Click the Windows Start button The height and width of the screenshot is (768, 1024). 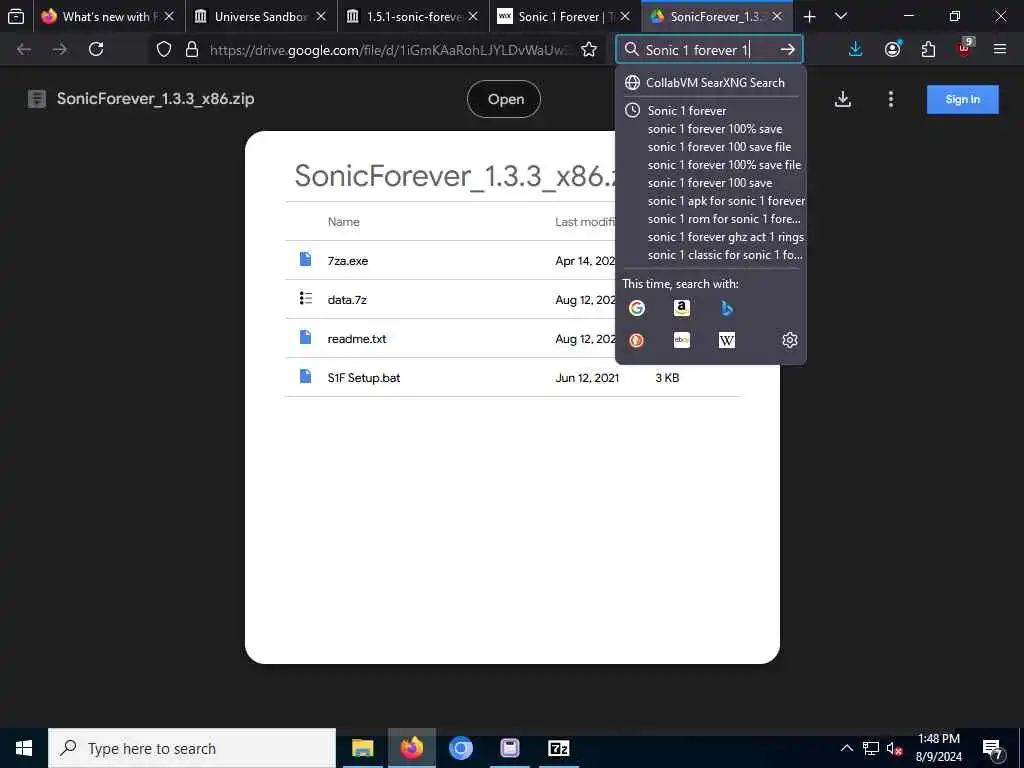pyautogui.click(x=24, y=748)
